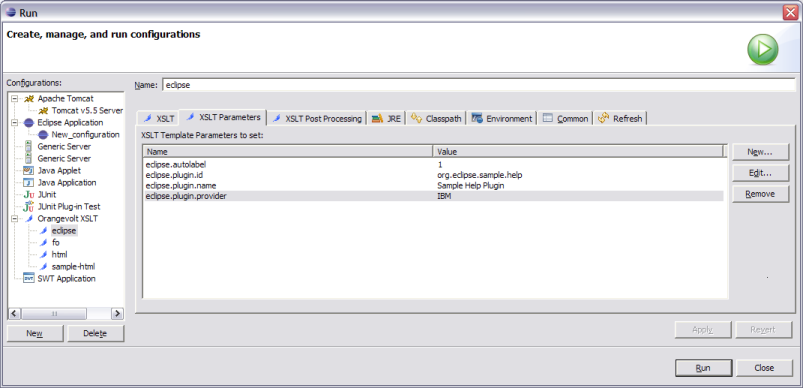
Task: Click the Run button
Action: (x=703, y=368)
